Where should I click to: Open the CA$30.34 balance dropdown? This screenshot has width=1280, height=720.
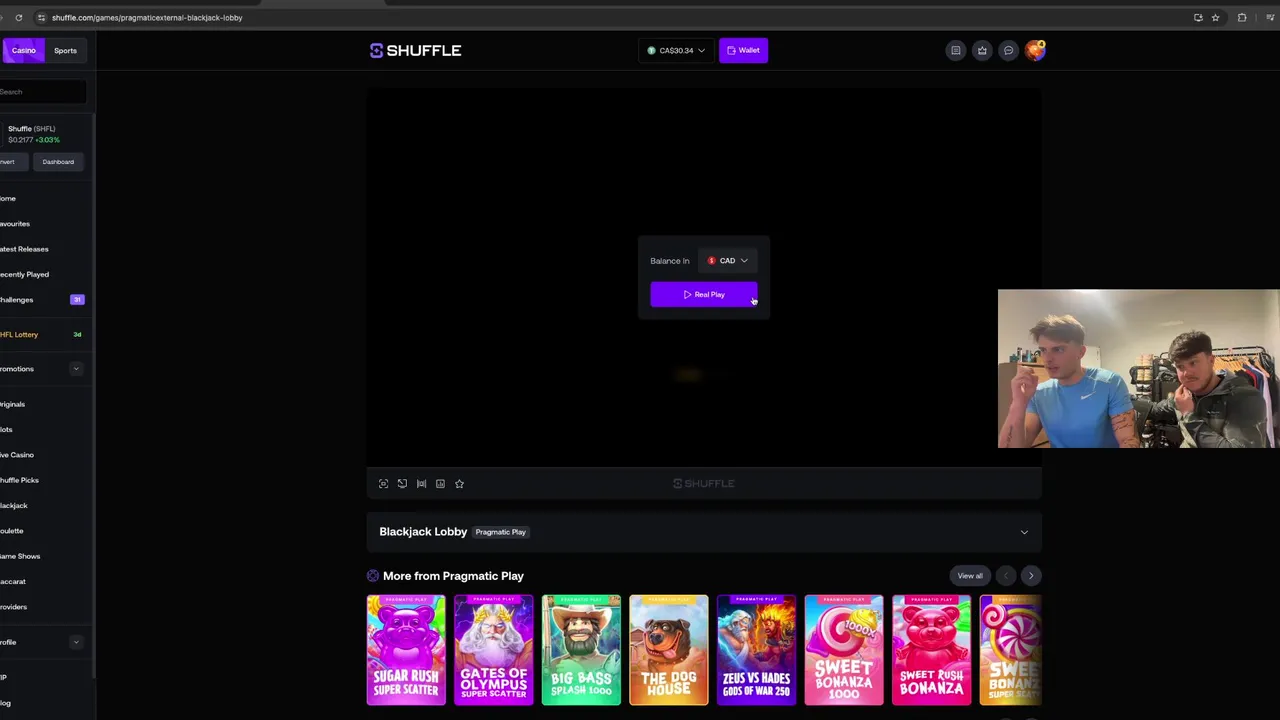676,50
